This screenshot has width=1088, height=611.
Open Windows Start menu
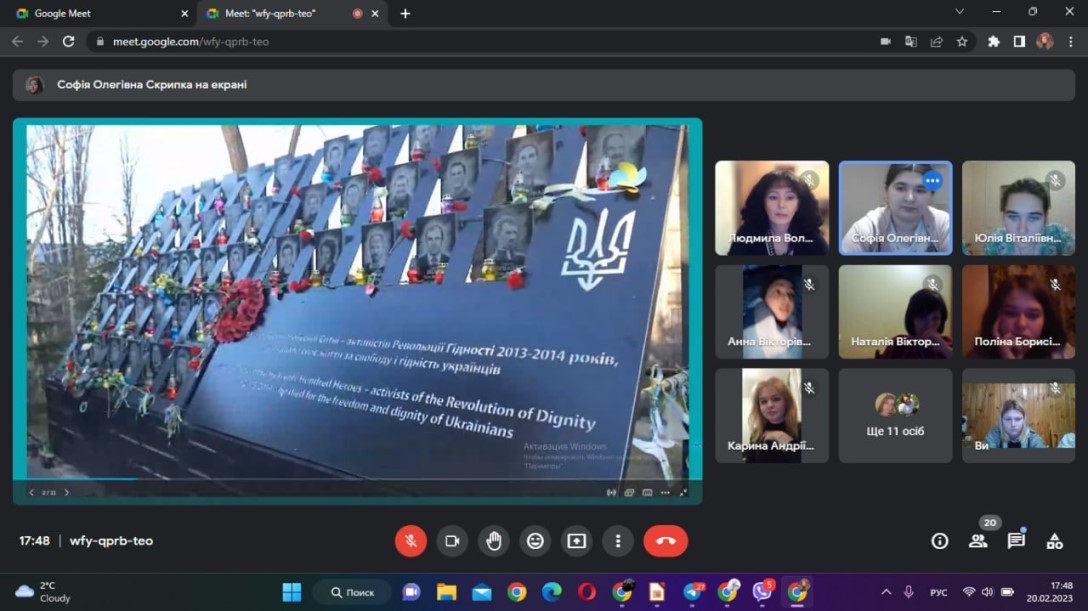pyautogui.click(x=292, y=592)
